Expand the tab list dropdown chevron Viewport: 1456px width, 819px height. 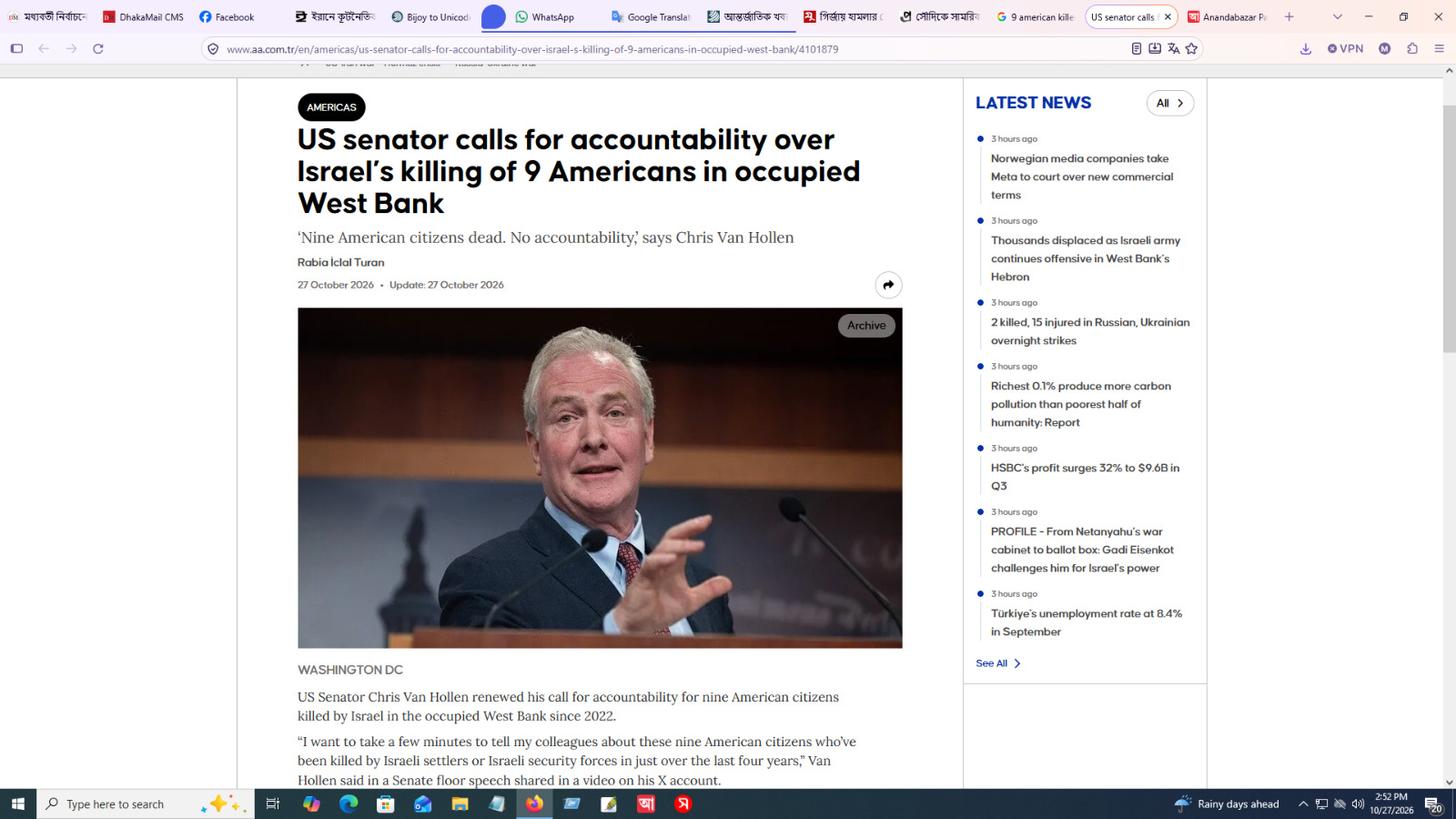tap(1338, 16)
